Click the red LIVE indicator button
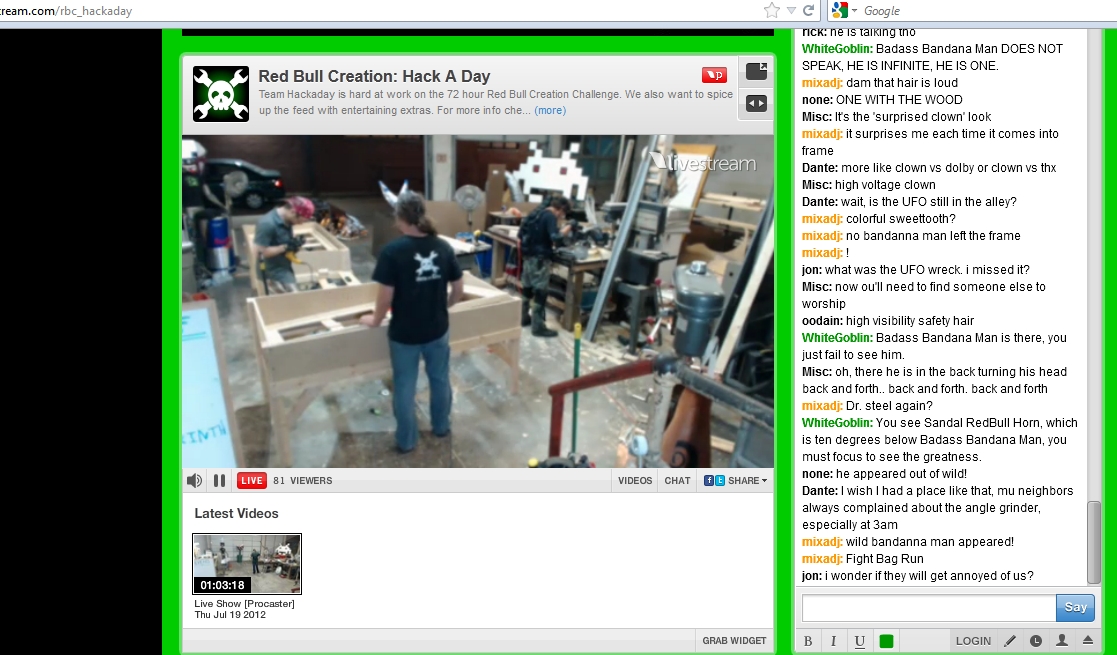The width and height of the screenshot is (1117, 655). (x=251, y=481)
